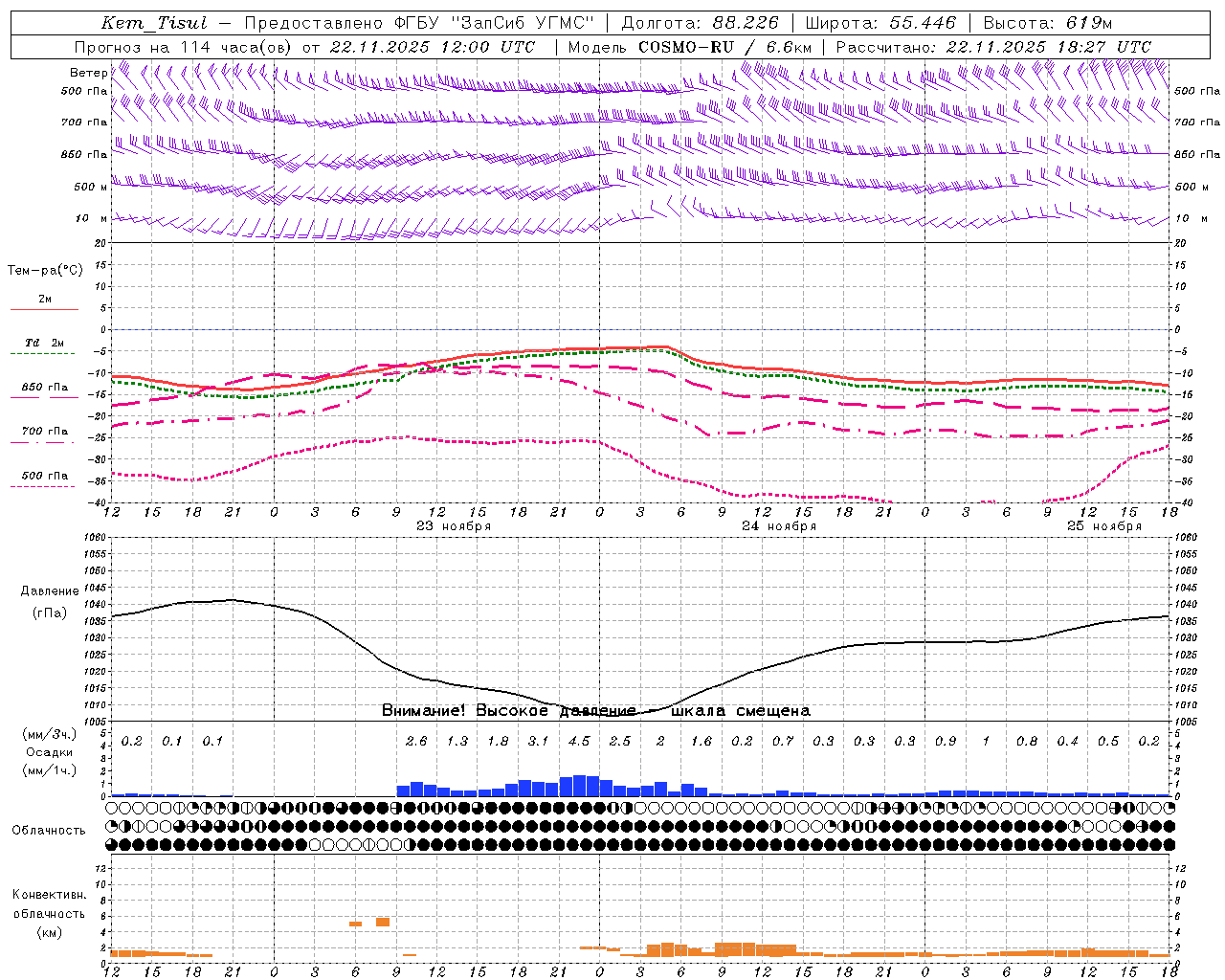
Task: Click the 'Конвективн.' convective label
Action: coord(50,895)
